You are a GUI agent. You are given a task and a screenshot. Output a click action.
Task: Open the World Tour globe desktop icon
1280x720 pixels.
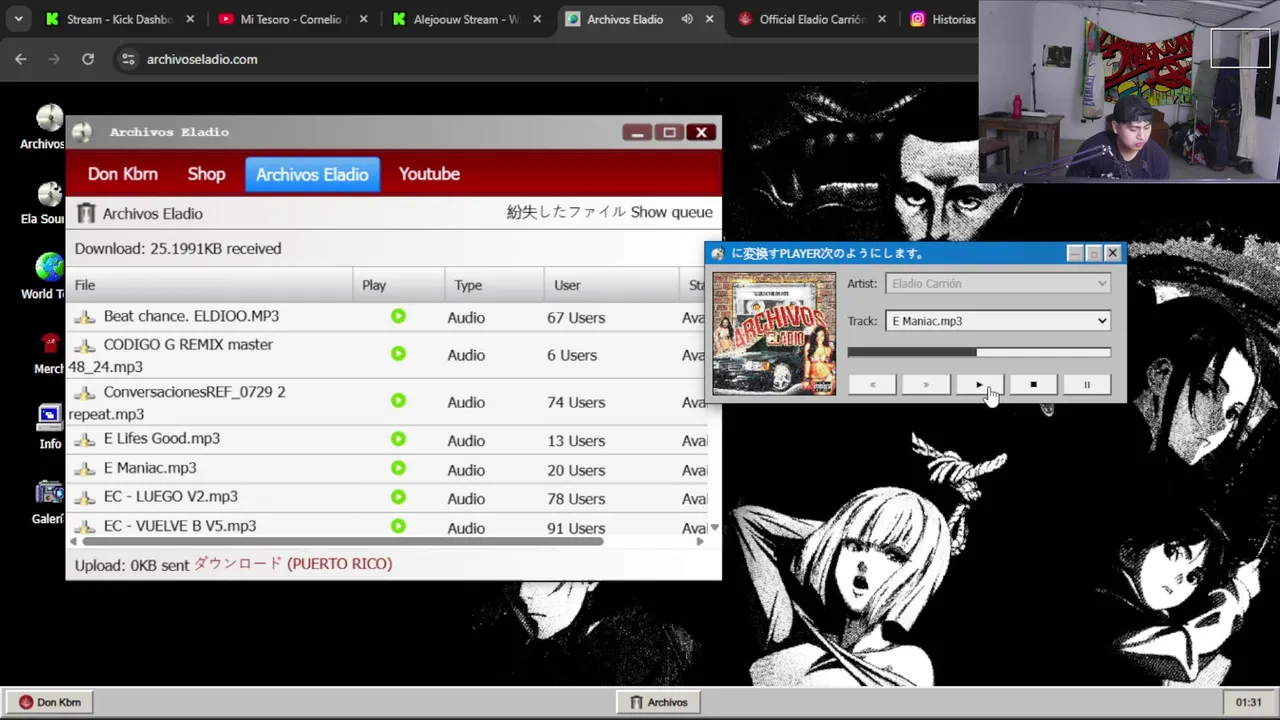(x=49, y=267)
